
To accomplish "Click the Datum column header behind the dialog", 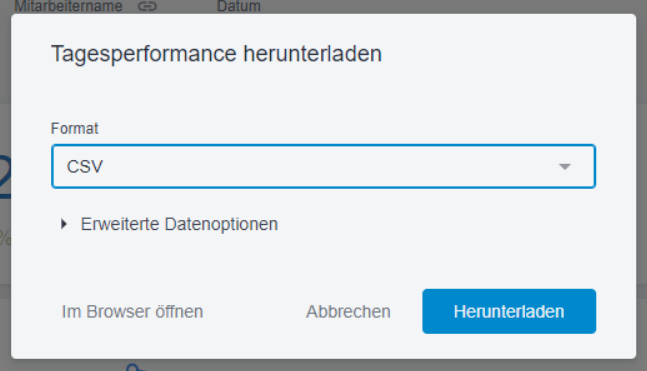I will (x=239, y=6).
